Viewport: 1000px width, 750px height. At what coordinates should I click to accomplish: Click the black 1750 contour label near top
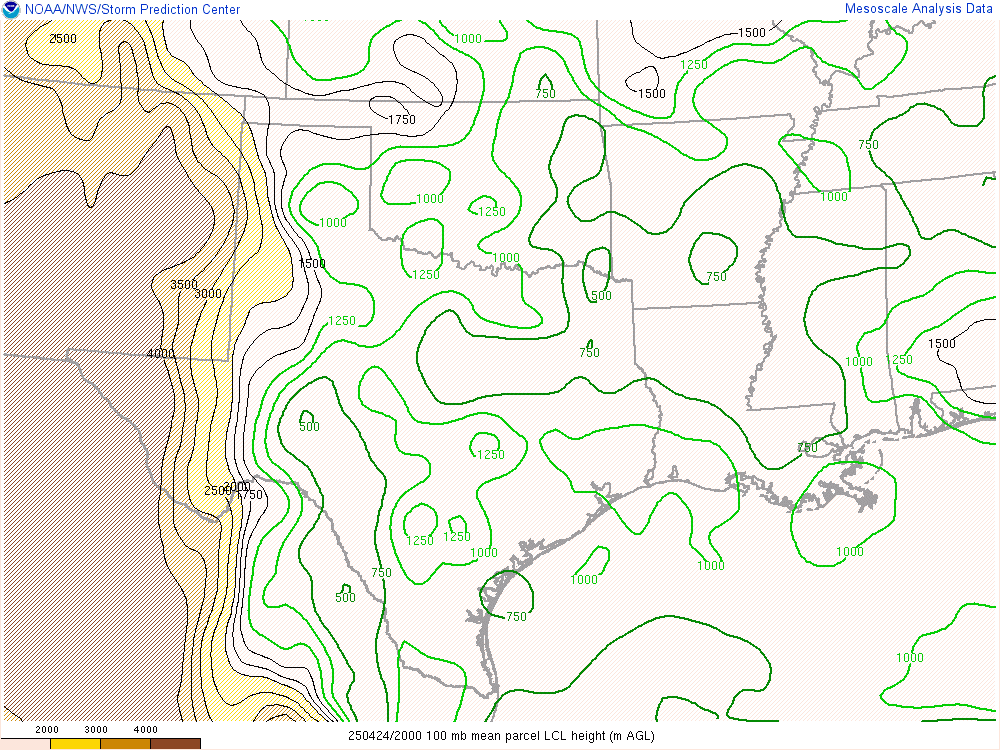point(401,120)
